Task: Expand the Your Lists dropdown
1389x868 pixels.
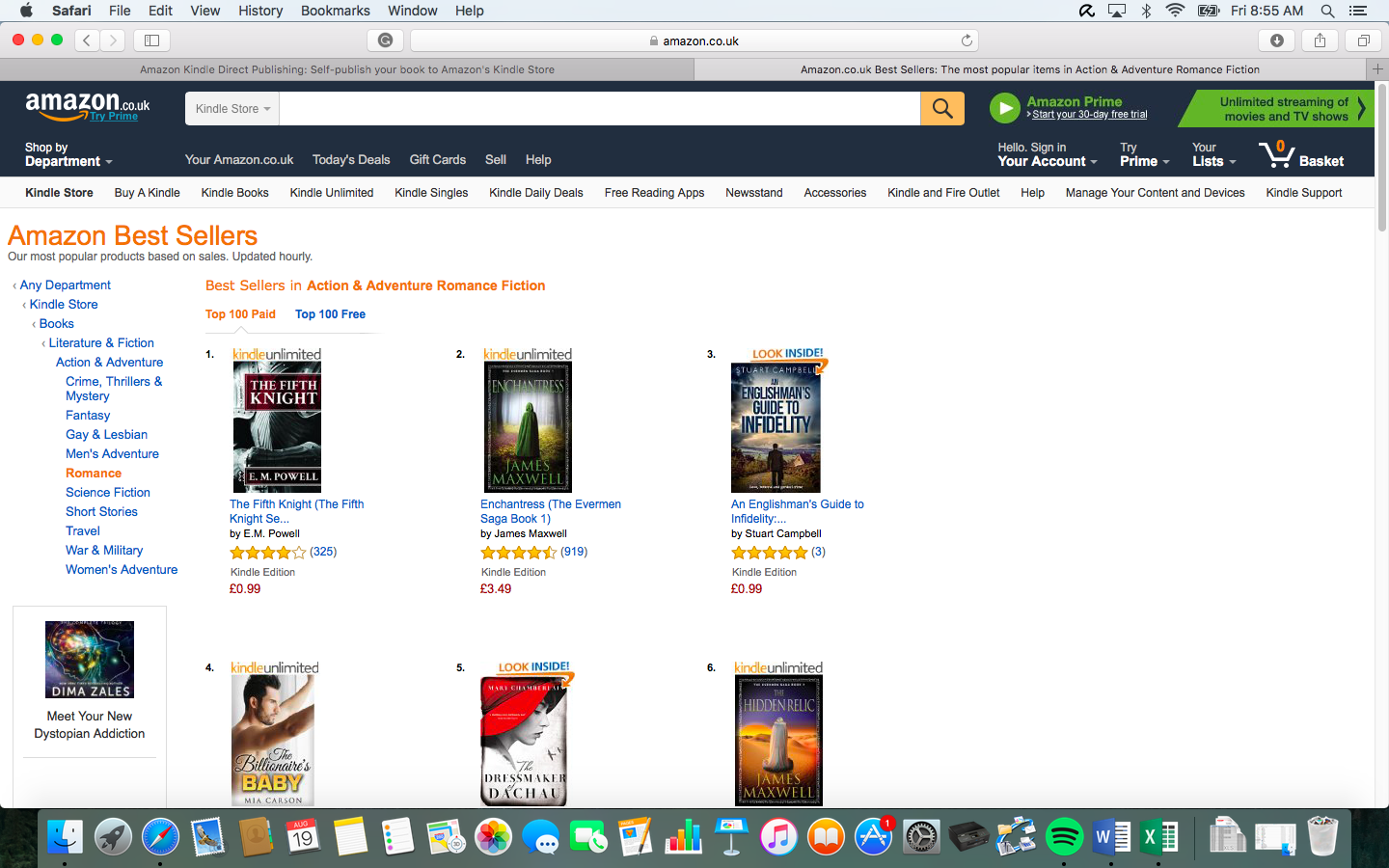Action: pos(1213,154)
